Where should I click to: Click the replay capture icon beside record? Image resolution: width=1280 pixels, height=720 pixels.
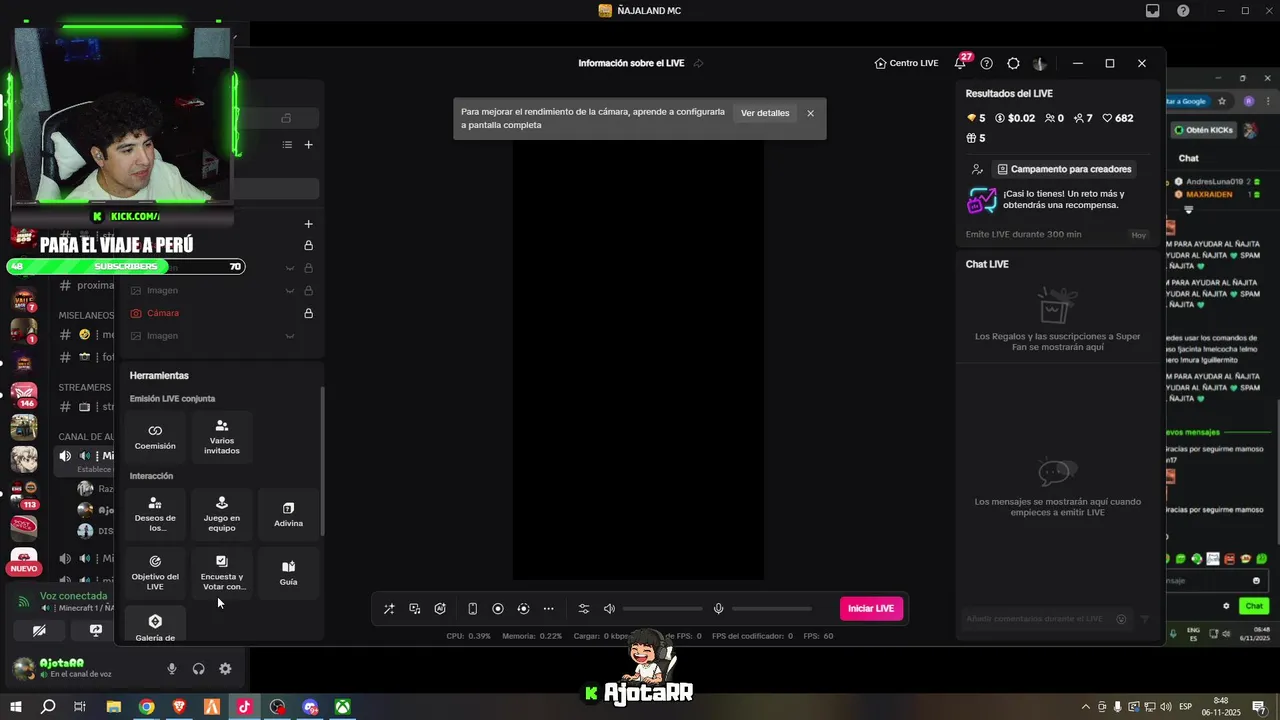[x=523, y=608]
